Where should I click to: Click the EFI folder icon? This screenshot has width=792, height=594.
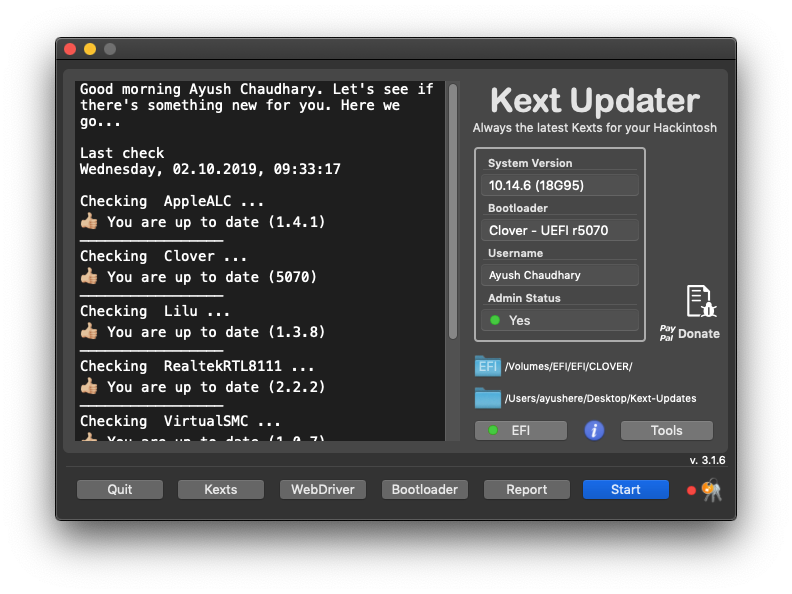click(x=487, y=366)
